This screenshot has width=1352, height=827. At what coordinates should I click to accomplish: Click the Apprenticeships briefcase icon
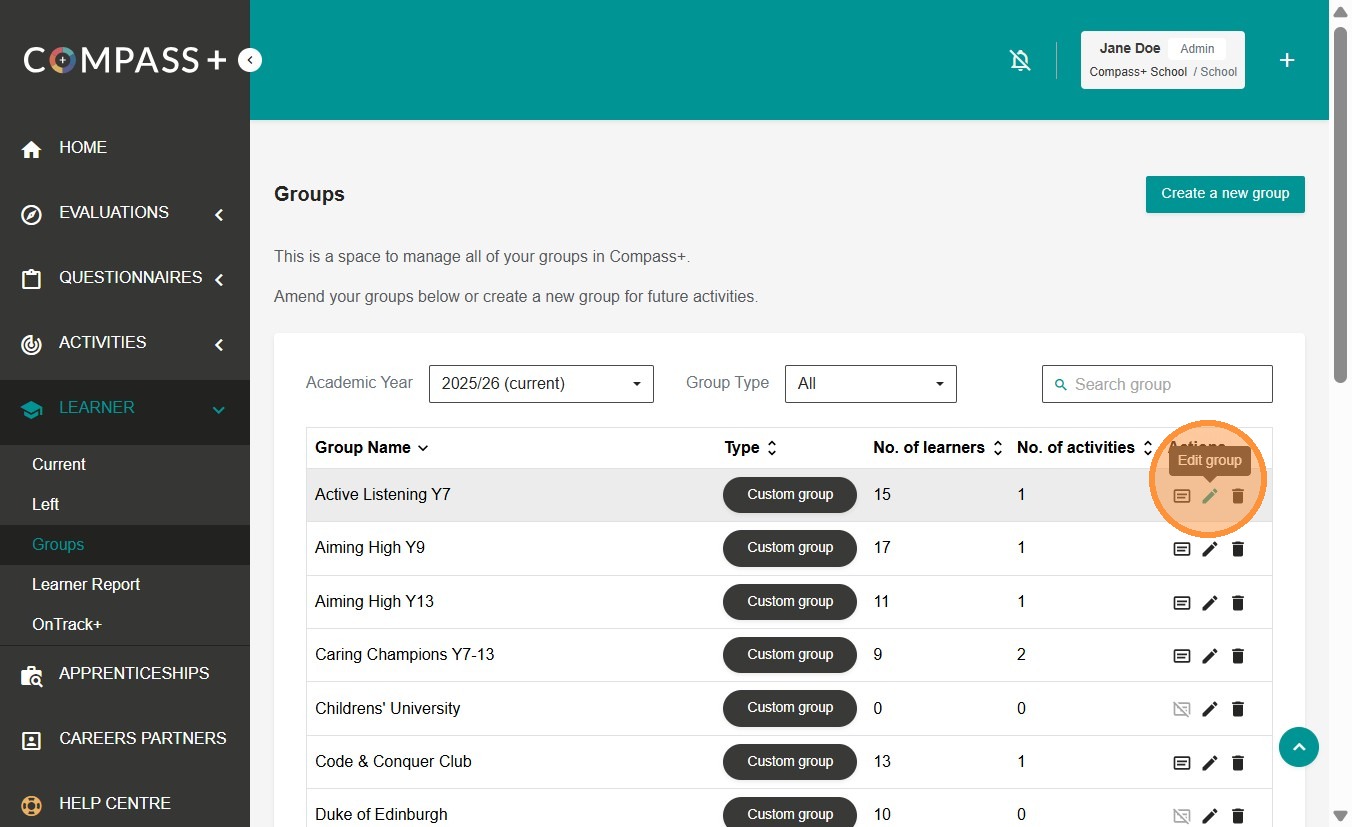tap(32, 676)
